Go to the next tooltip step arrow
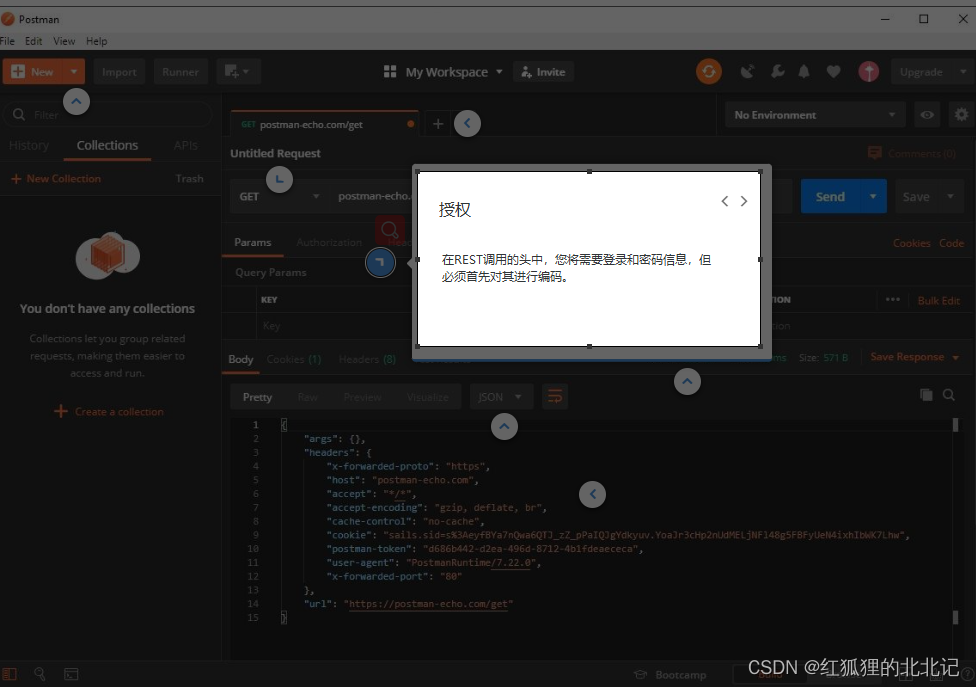This screenshot has width=976, height=687. pyautogui.click(x=744, y=201)
